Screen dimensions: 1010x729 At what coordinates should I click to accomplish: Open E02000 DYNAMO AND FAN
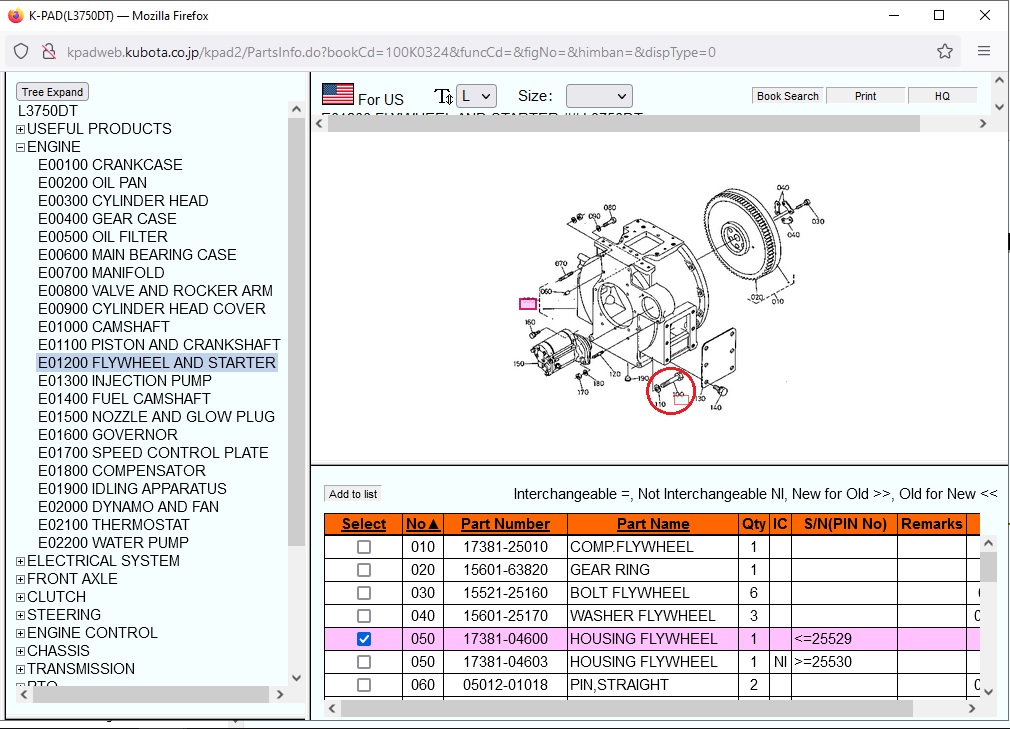coord(128,507)
